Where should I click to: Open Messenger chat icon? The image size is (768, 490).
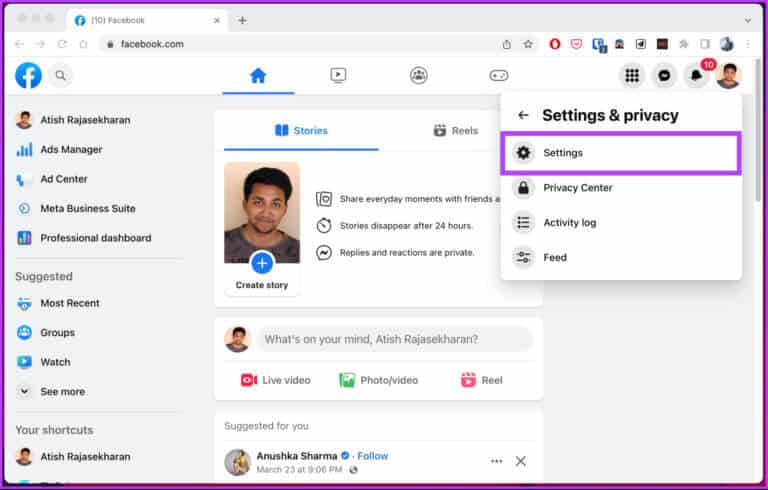pos(664,75)
